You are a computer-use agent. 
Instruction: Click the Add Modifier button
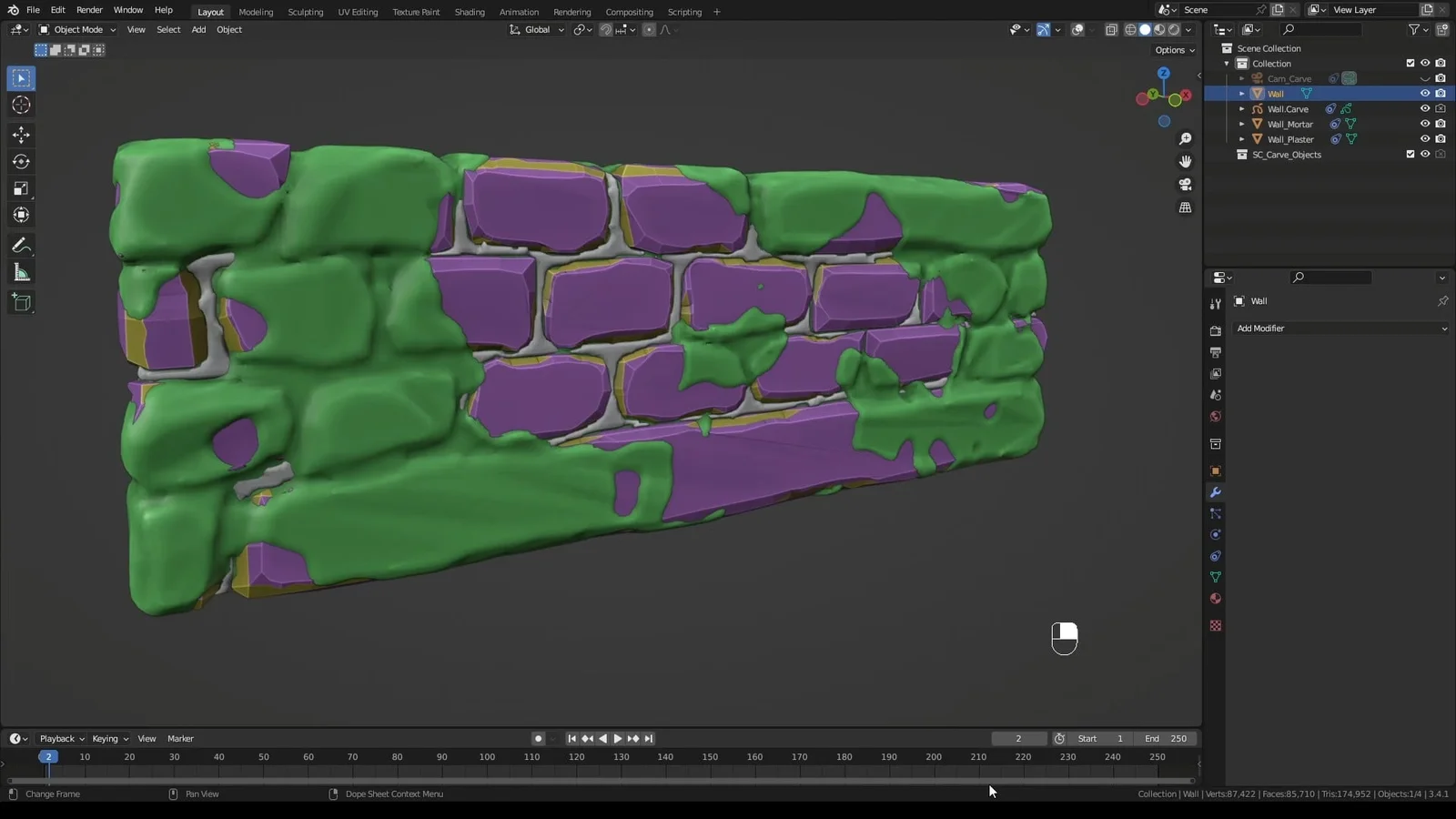click(1340, 329)
